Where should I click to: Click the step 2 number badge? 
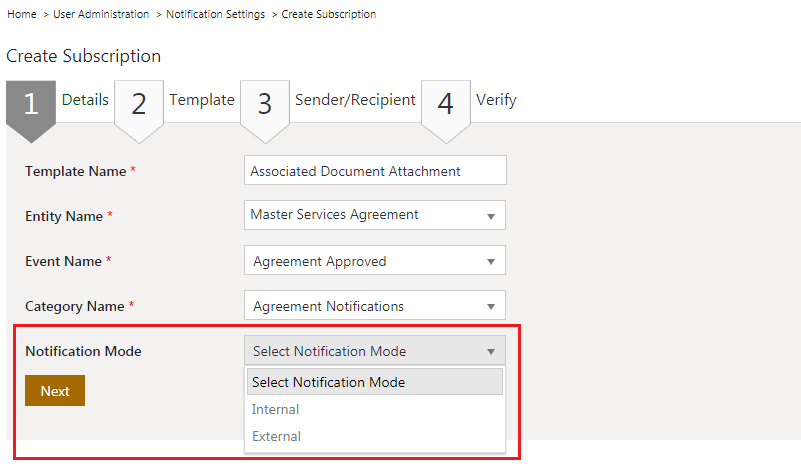point(139,104)
